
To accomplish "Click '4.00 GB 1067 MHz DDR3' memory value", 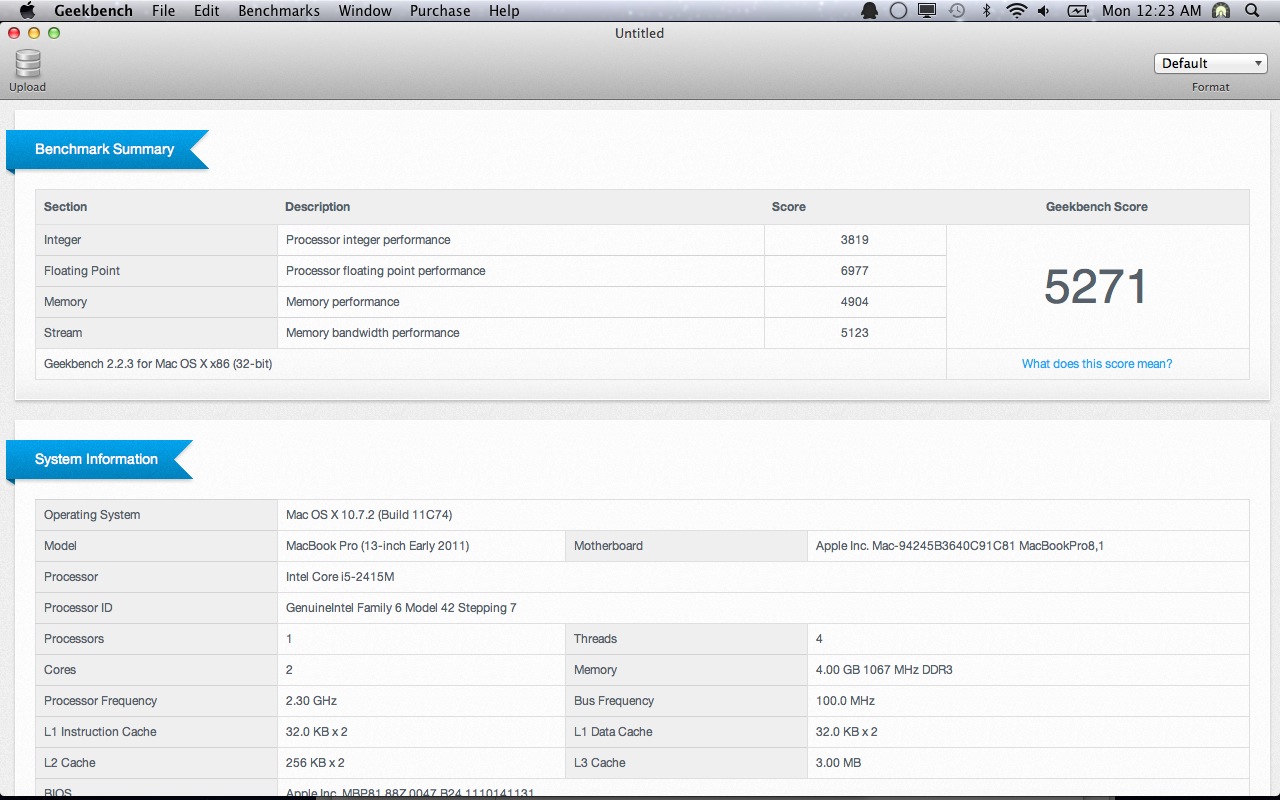I will 884,670.
